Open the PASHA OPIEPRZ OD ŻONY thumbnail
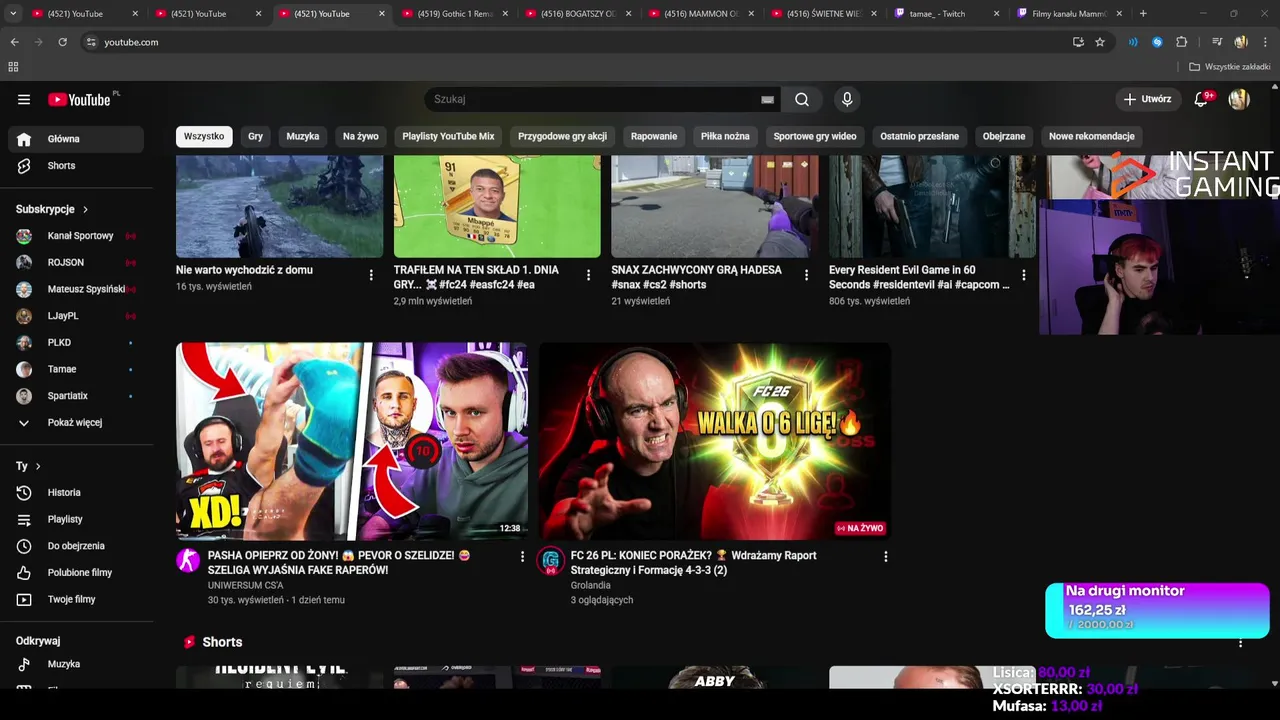The height and width of the screenshot is (720, 1280). click(x=352, y=441)
